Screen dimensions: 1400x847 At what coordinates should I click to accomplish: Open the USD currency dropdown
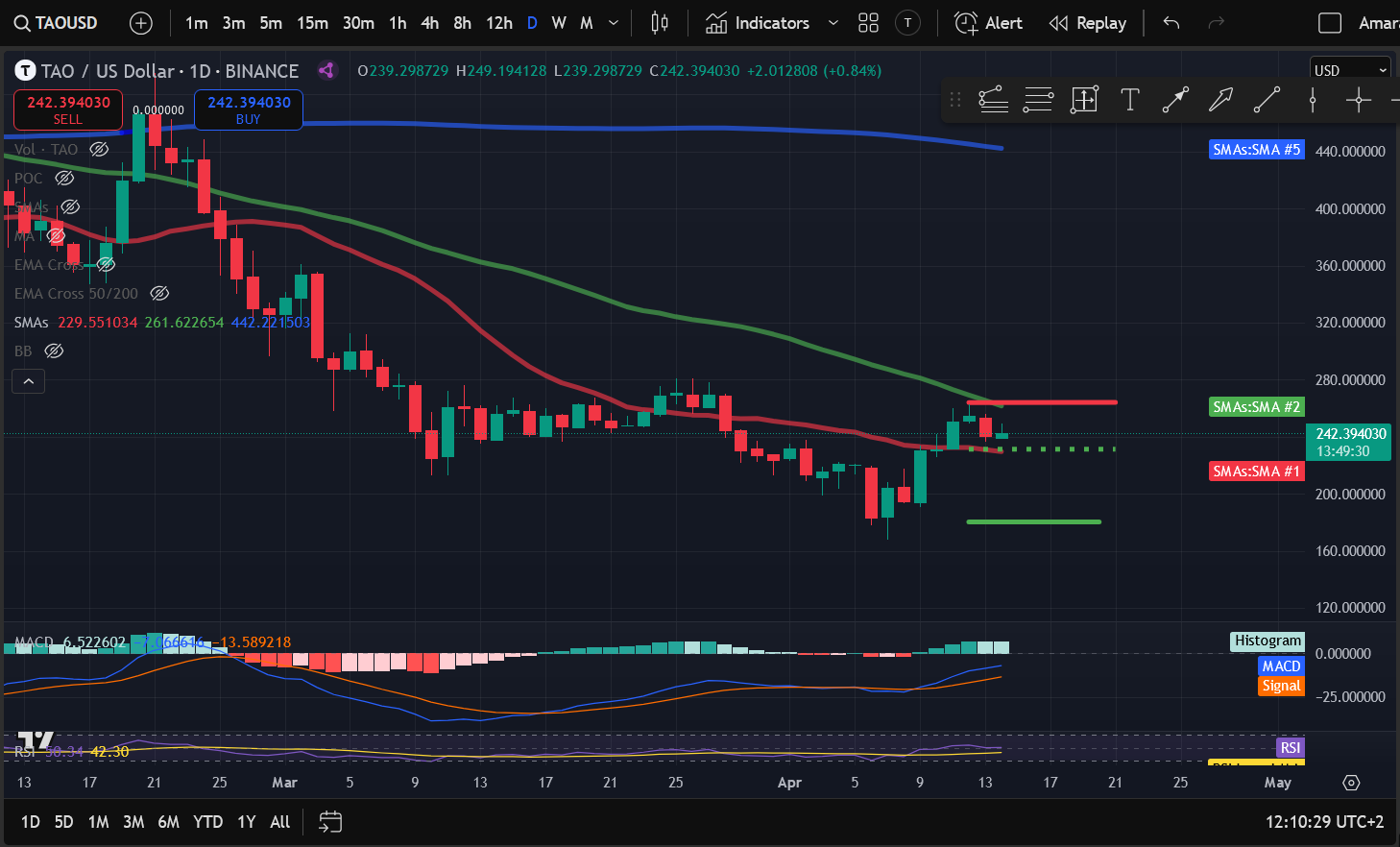[x=1350, y=70]
